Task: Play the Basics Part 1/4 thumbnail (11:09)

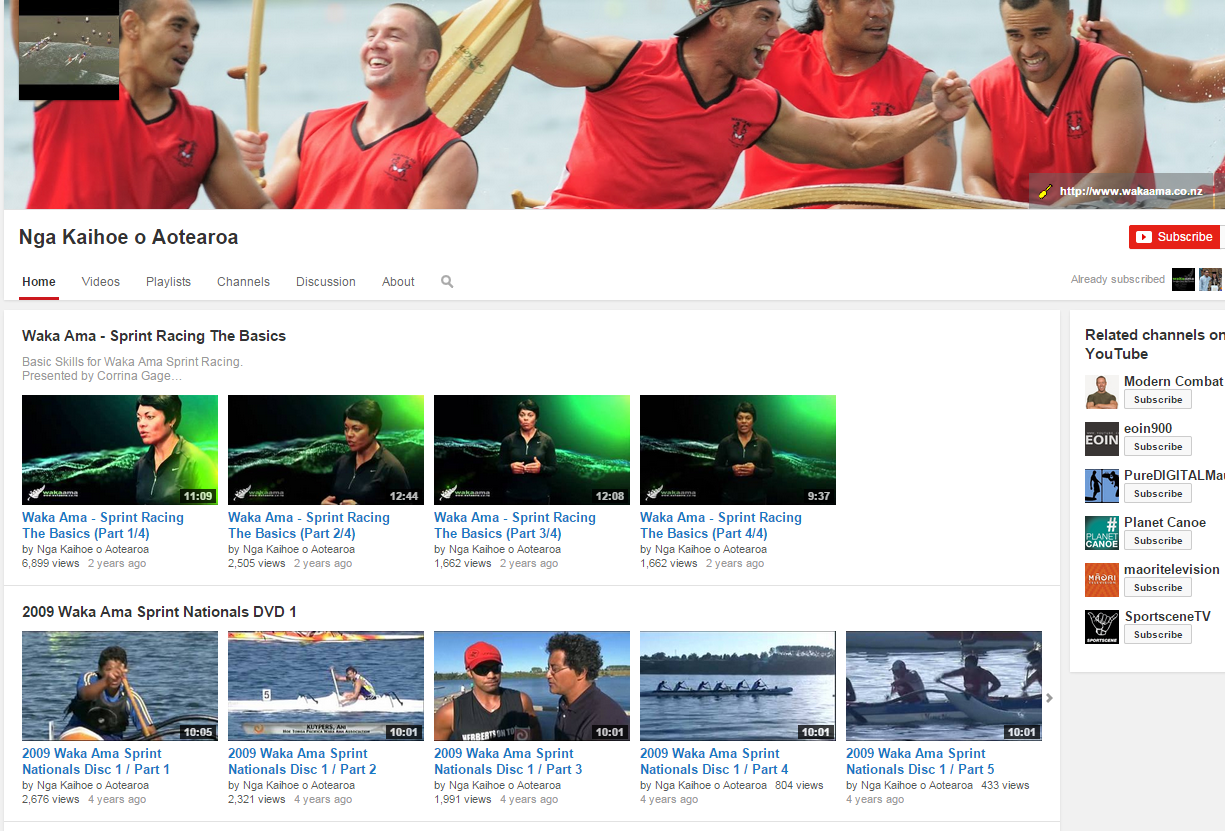Action: [x=120, y=450]
